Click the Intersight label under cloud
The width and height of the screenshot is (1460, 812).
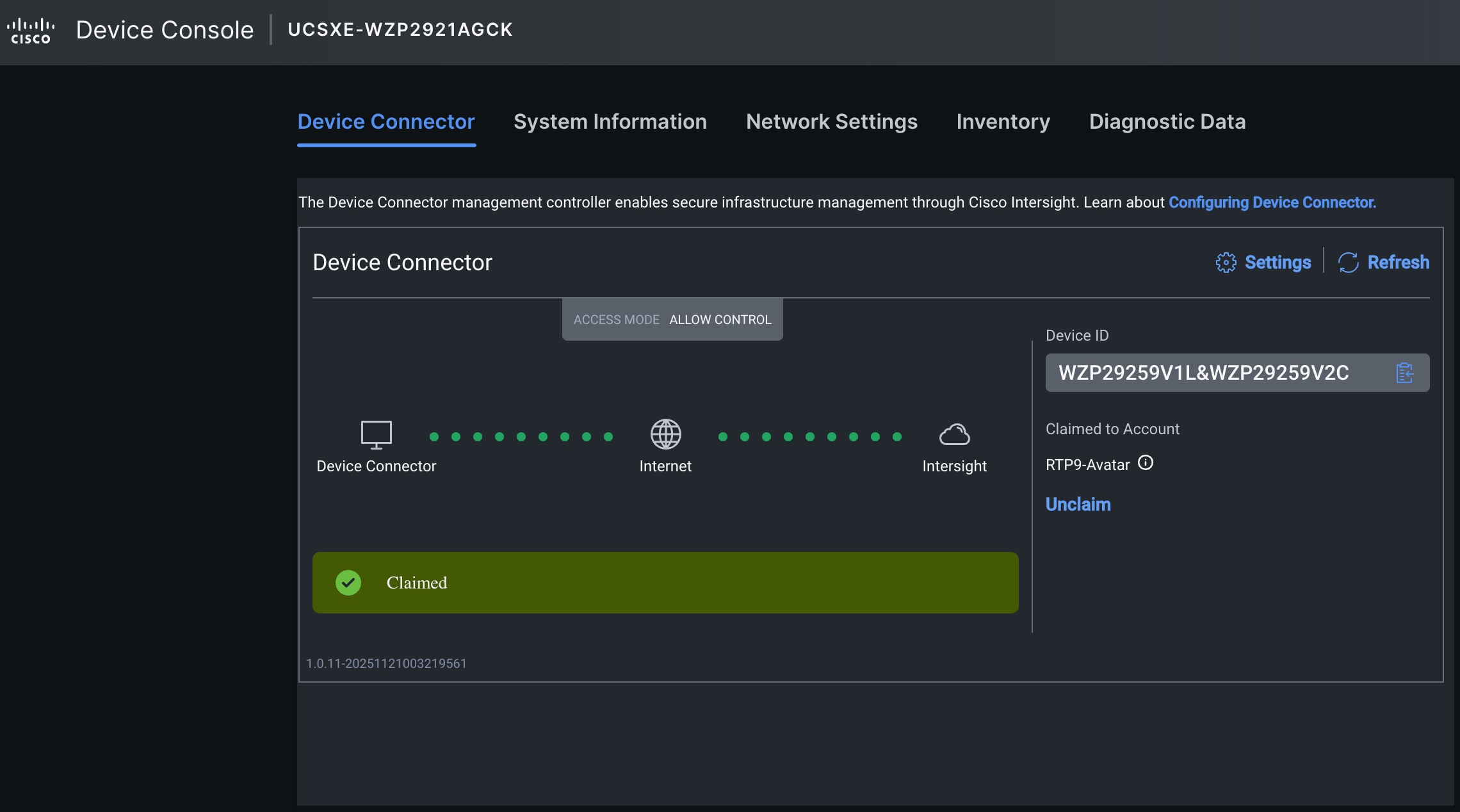pos(954,466)
